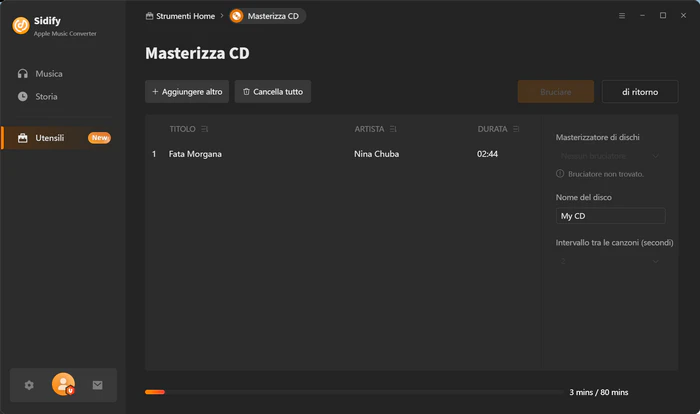Click the plus icon in Aggiungere altro

155,92
